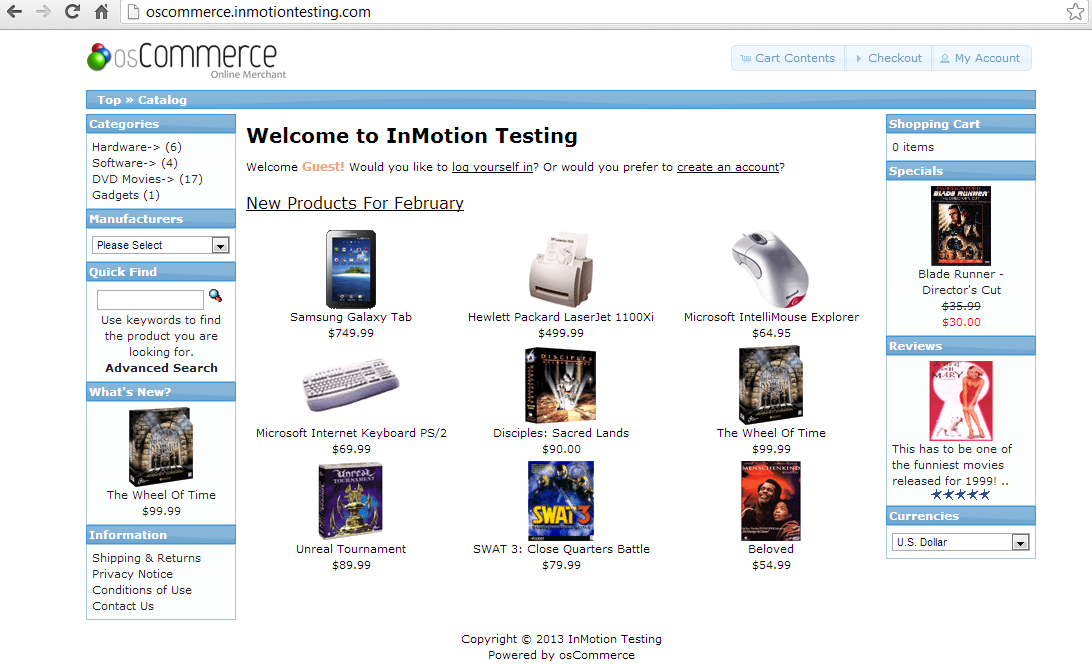The image size is (1092, 664).
Task: Open Privacy Notice page
Action: [132, 574]
